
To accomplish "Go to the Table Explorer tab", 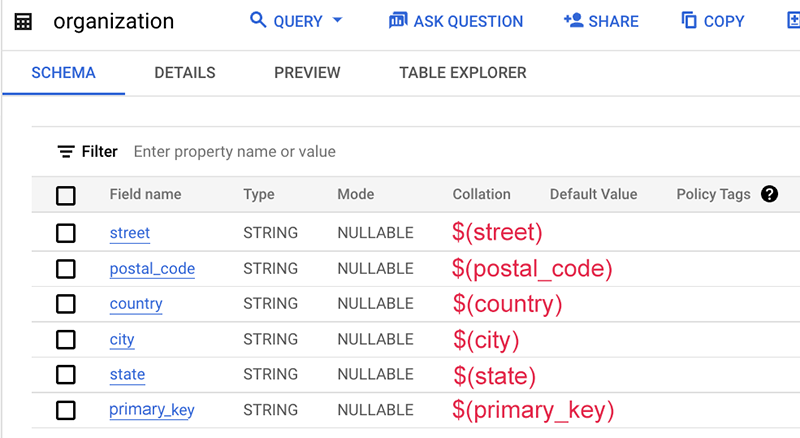I will click(462, 73).
